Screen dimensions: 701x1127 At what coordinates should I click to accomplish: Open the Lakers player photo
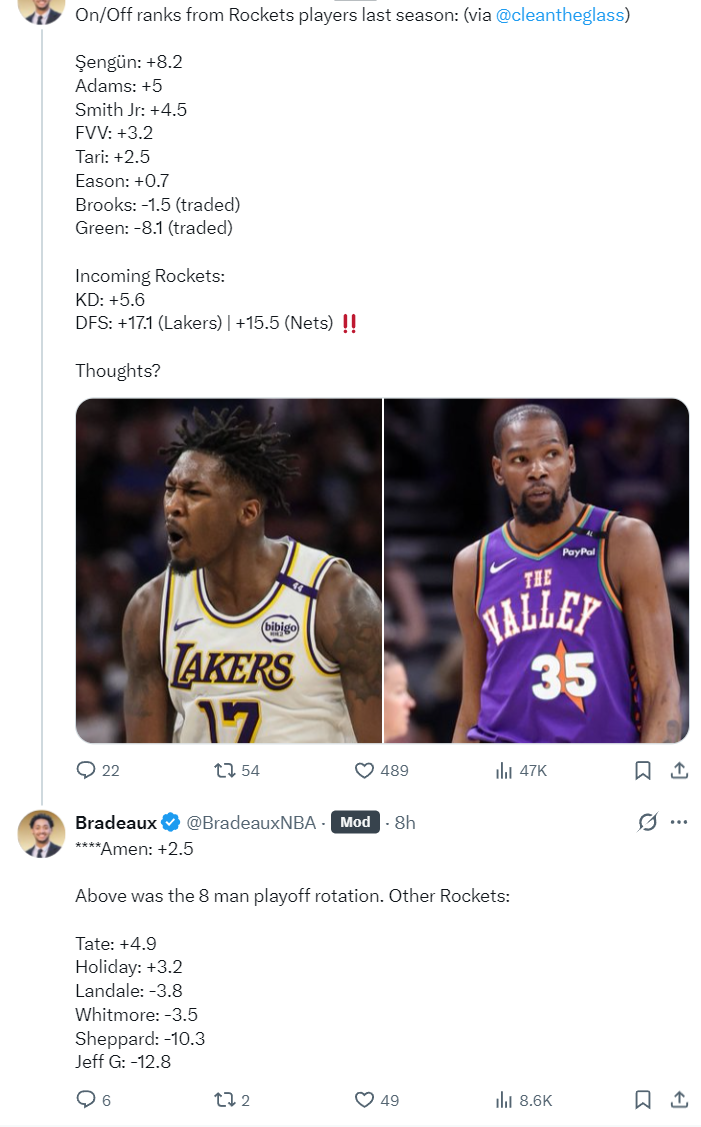[229, 570]
